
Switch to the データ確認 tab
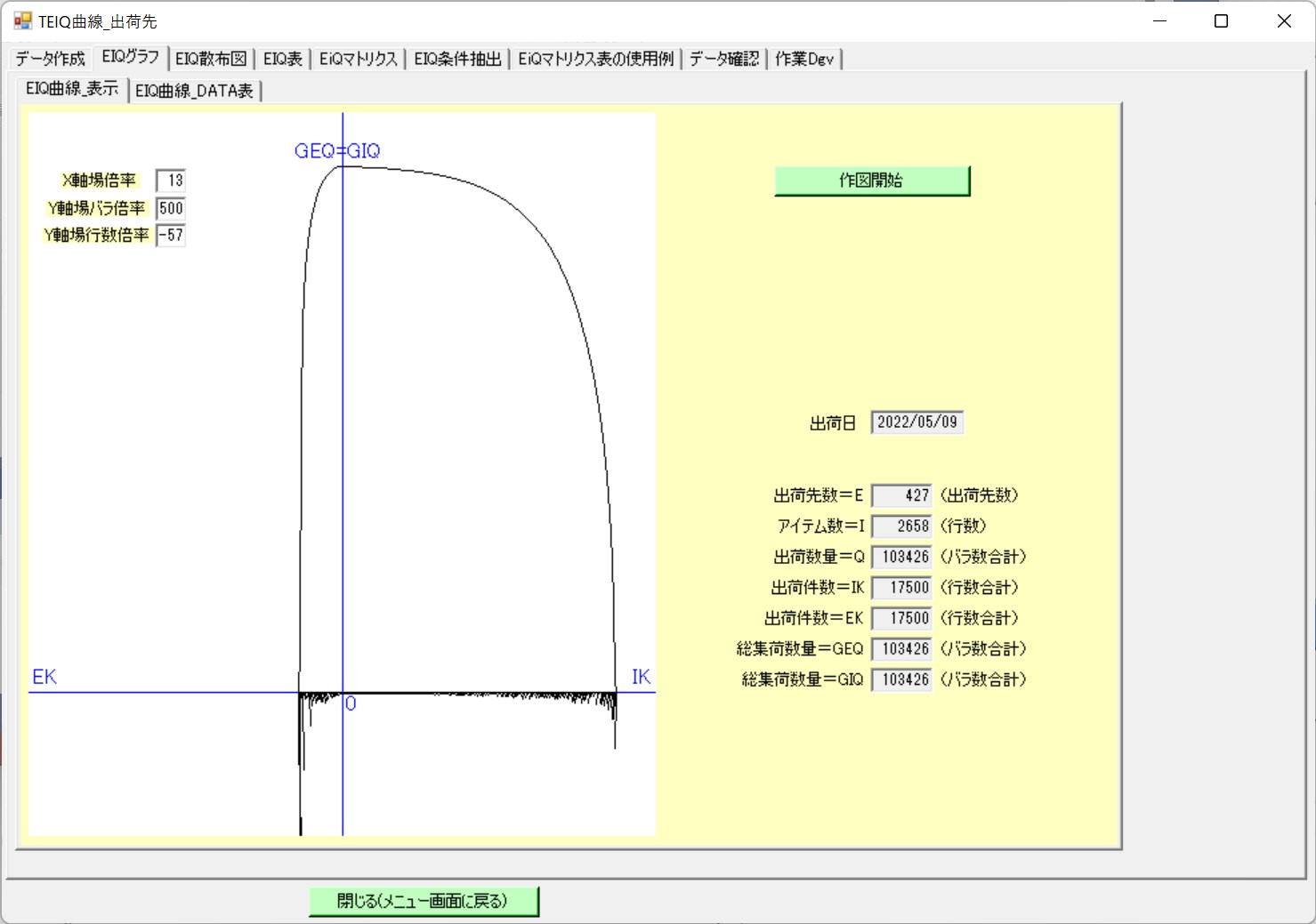[x=724, y=60]
